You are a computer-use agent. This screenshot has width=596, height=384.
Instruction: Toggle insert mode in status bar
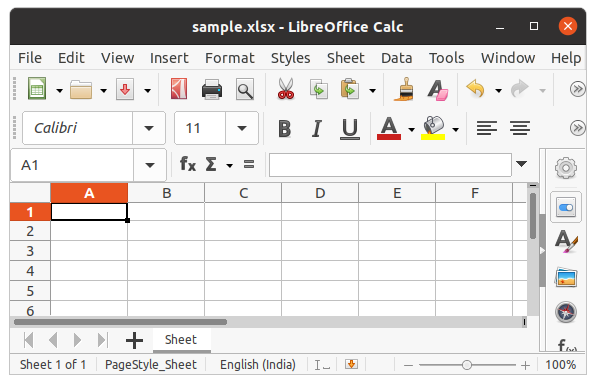coord(322,365)
